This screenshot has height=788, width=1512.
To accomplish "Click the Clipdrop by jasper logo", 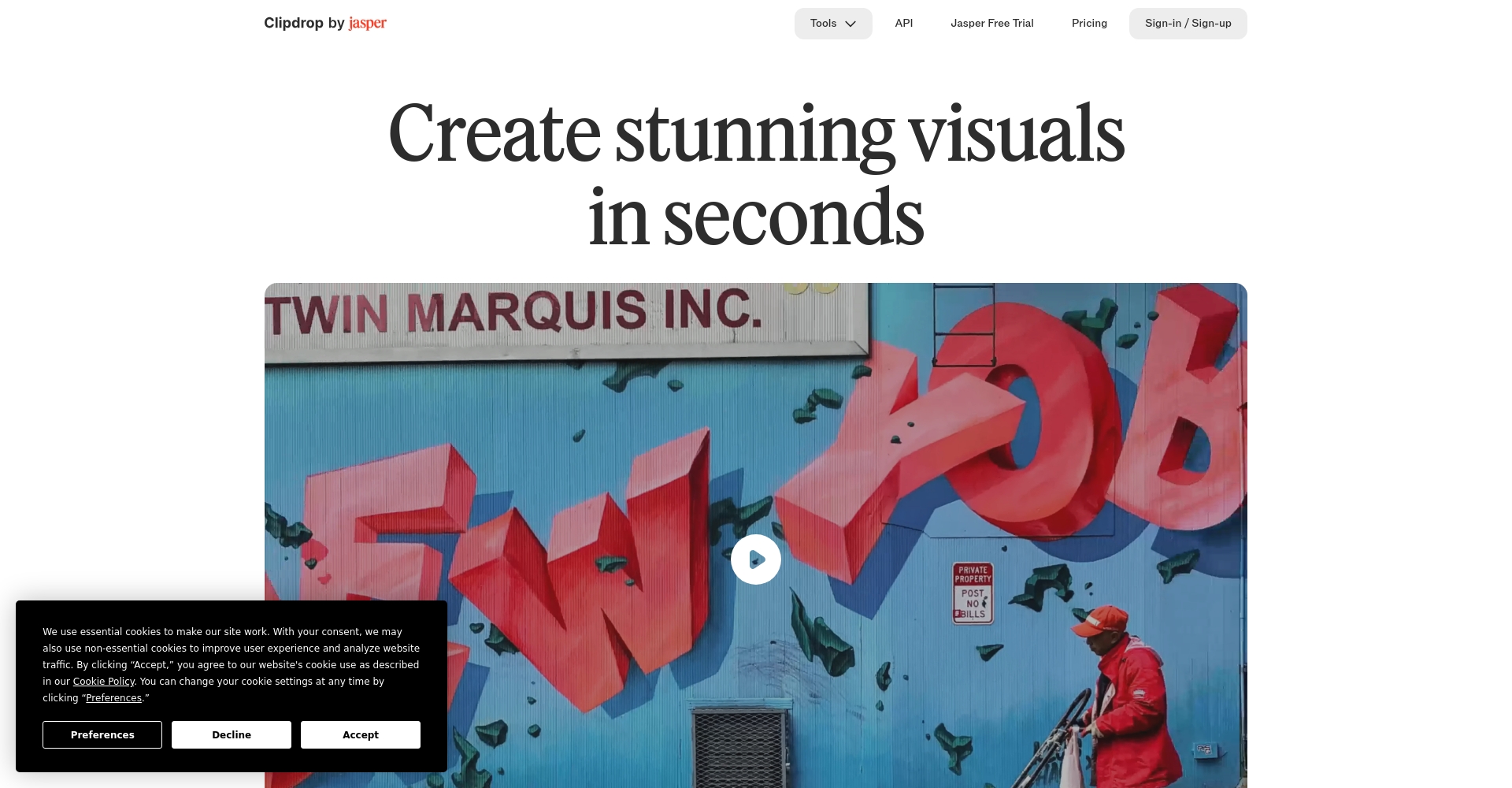I will click(325, 23).
